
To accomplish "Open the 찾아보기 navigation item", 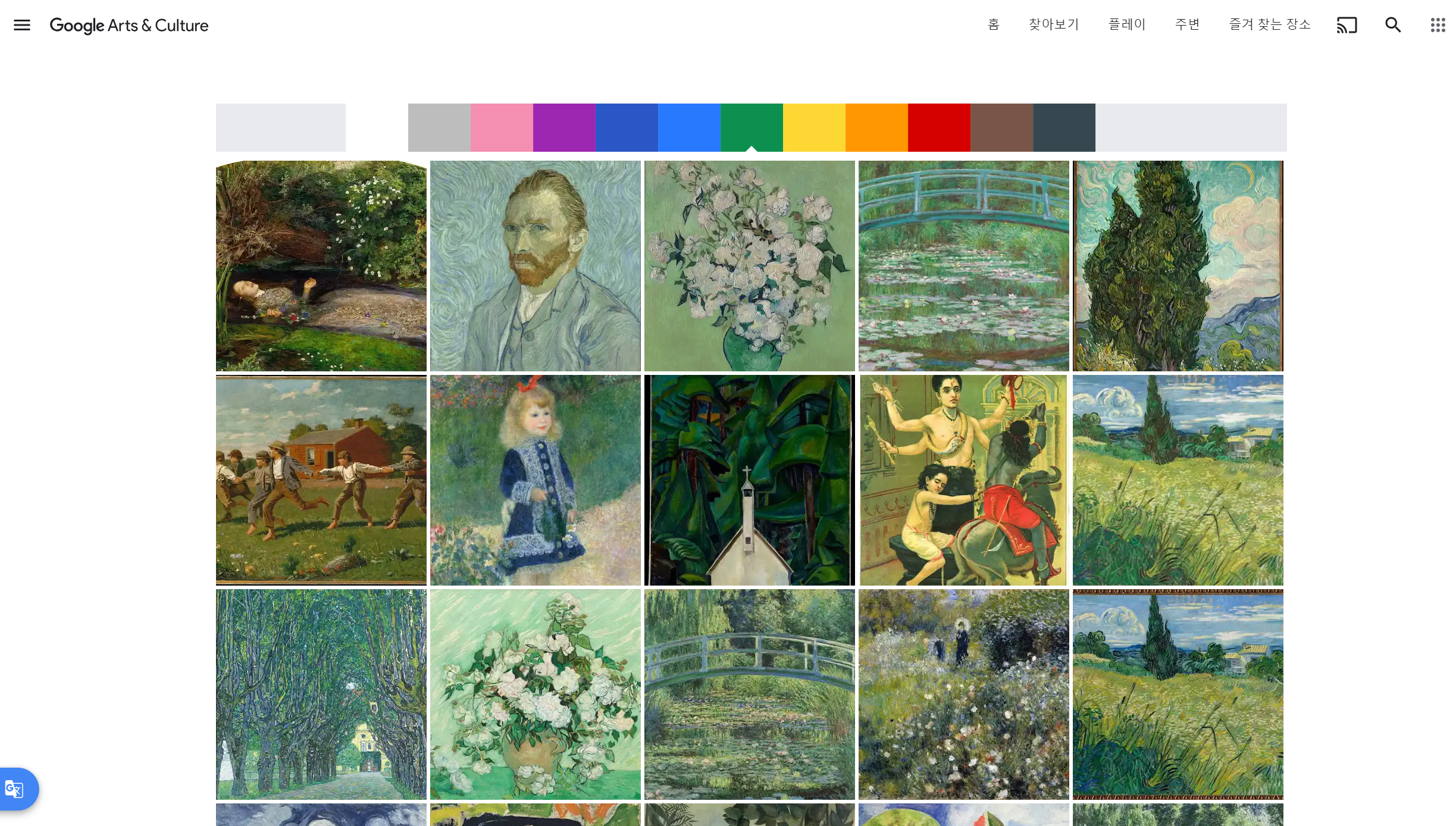I will 1054,24.
